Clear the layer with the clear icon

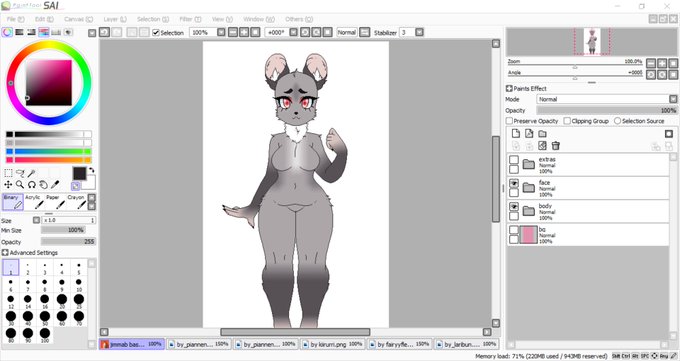pyautogui.click(x=542, y=146)
